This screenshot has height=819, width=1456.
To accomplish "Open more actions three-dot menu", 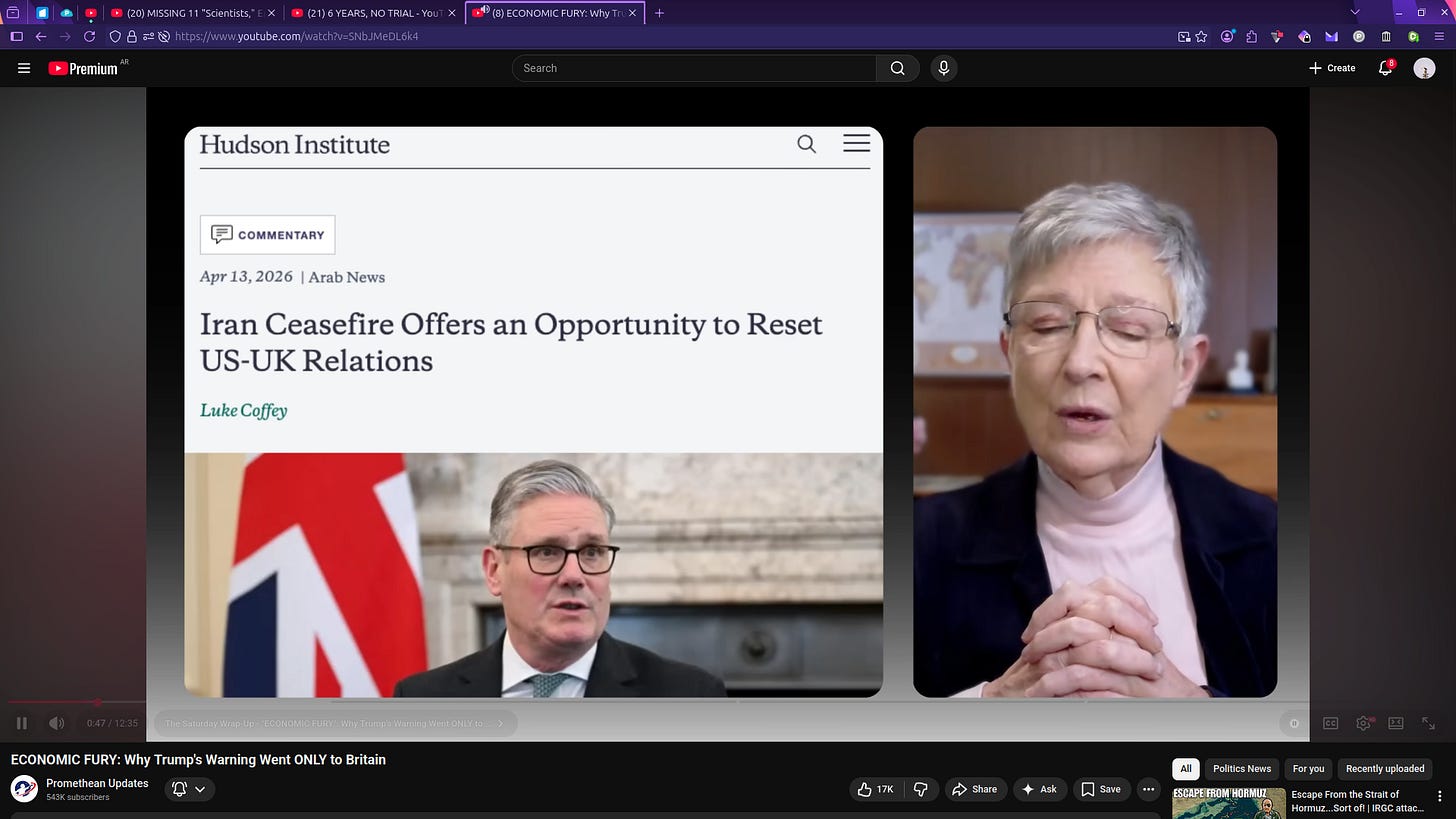I will point(1148,789).
